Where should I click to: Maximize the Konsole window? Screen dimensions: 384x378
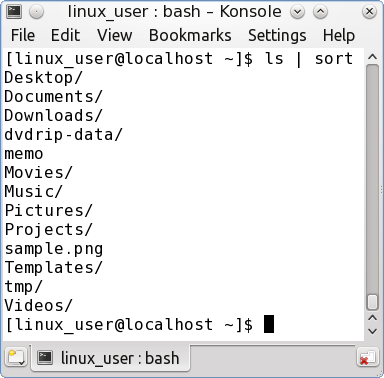pyautogui.click(x=320, y=12)
